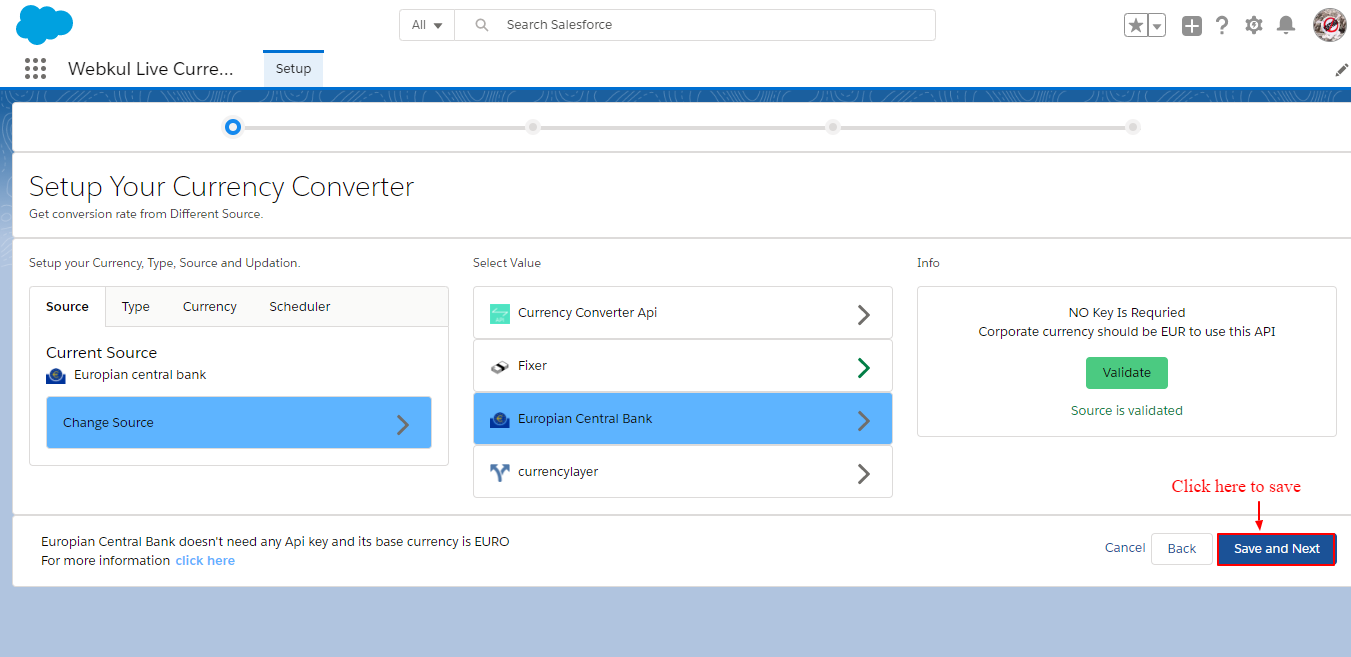Open Setup using the gear icon
The width and height of the screenshot is (1351, 657).
[1254, 25]
